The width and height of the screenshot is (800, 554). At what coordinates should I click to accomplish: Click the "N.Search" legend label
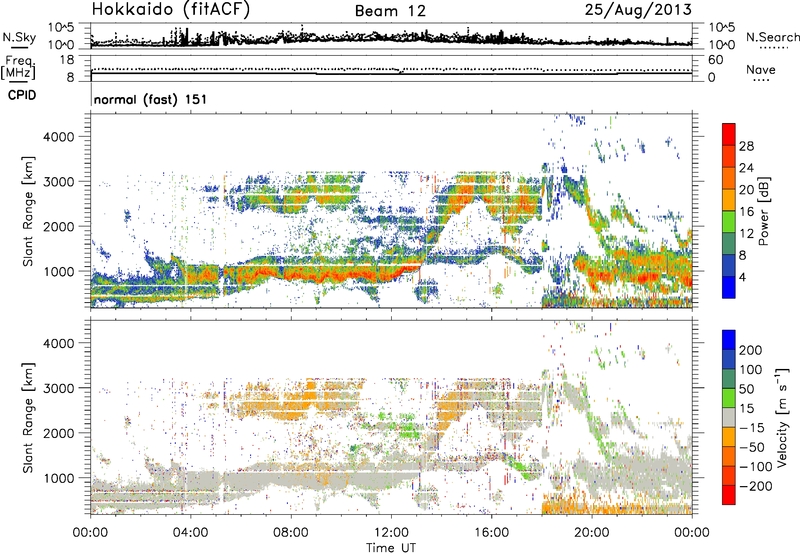coord(772,37)
